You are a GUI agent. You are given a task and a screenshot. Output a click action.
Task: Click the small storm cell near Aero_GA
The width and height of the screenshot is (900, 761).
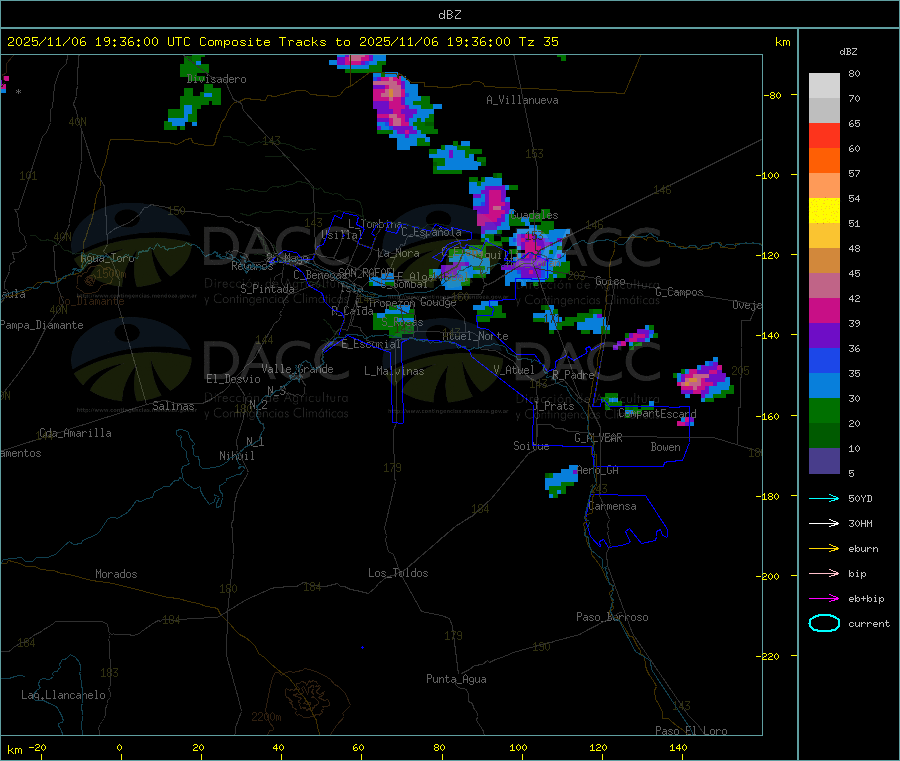pyautogui.click(x=561, y=480)
